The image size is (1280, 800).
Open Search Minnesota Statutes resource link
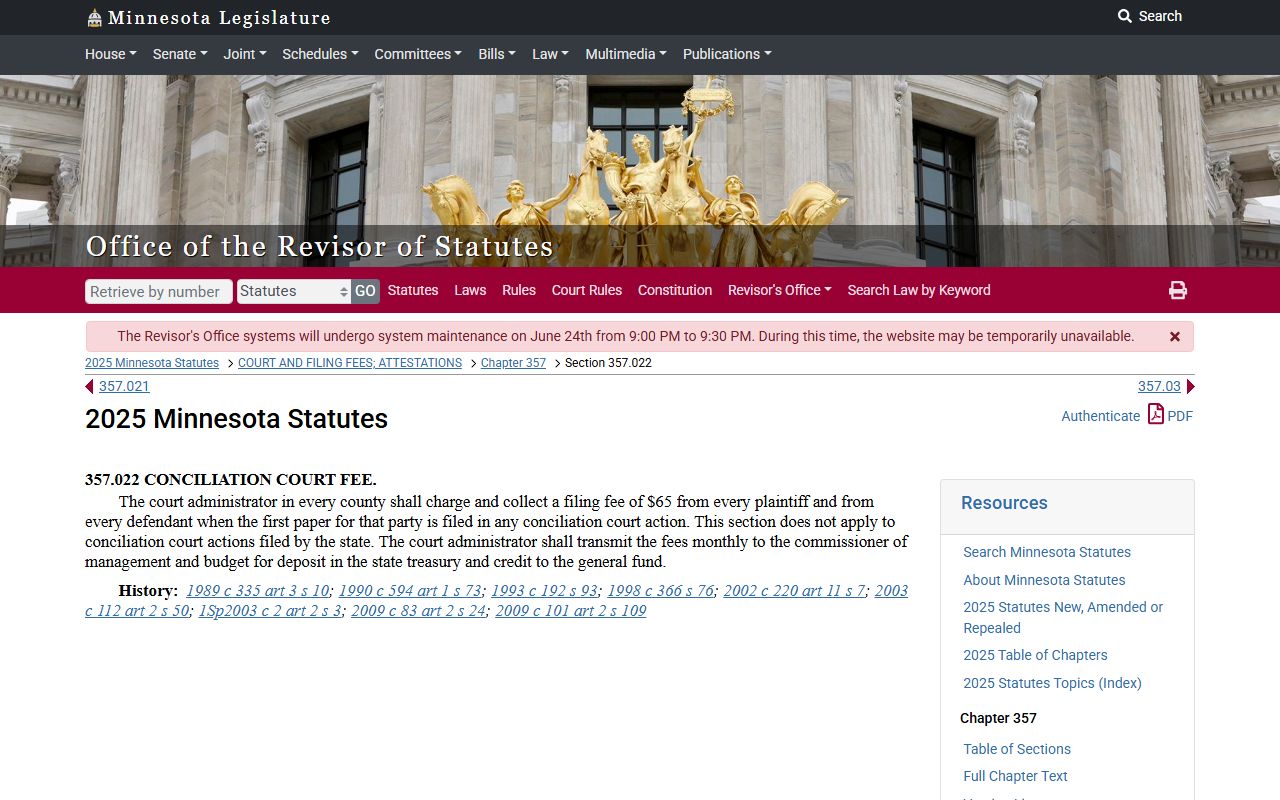coord(1047,552)
